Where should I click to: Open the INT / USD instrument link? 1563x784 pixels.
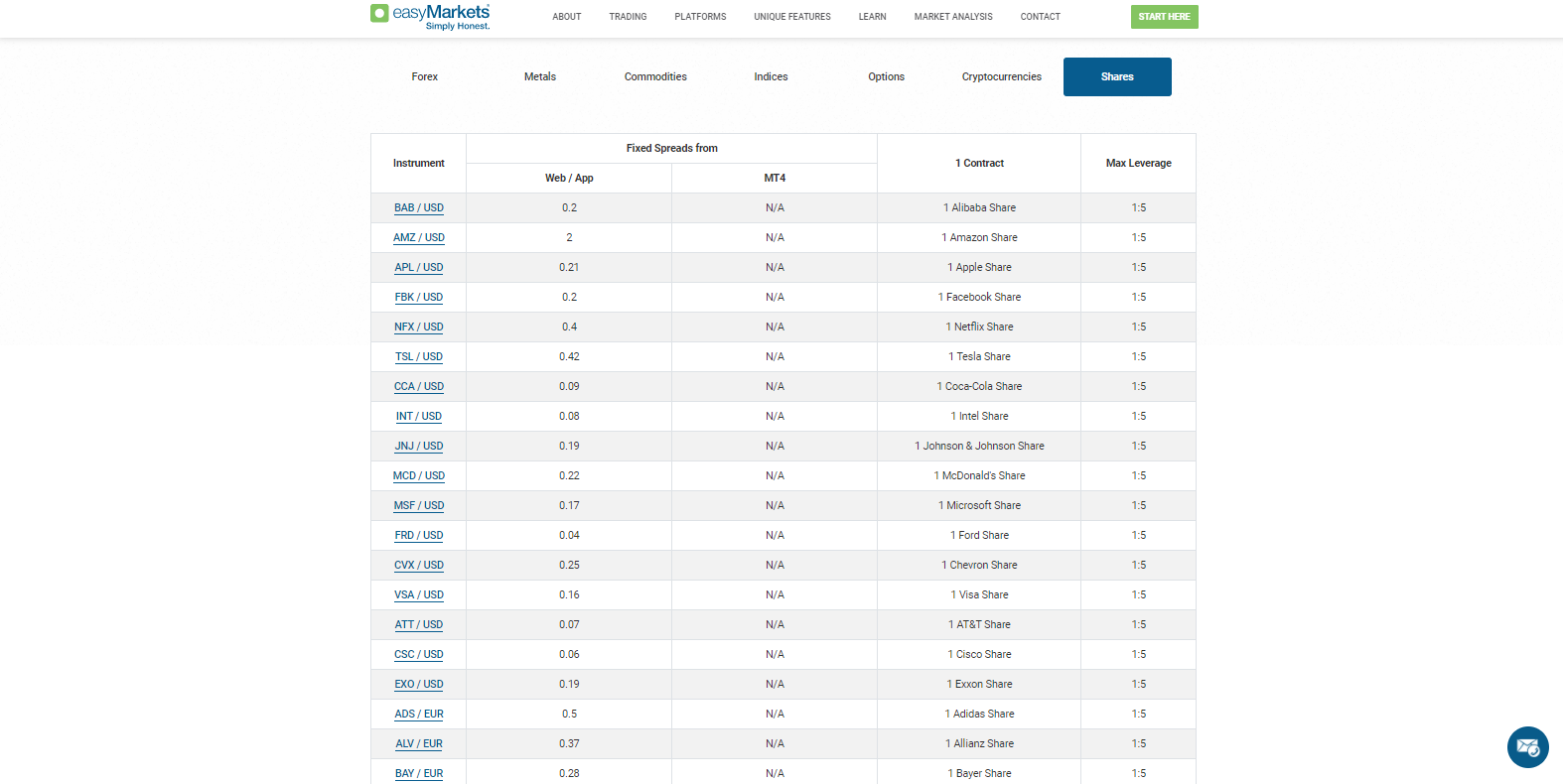(x=419, y=417)
